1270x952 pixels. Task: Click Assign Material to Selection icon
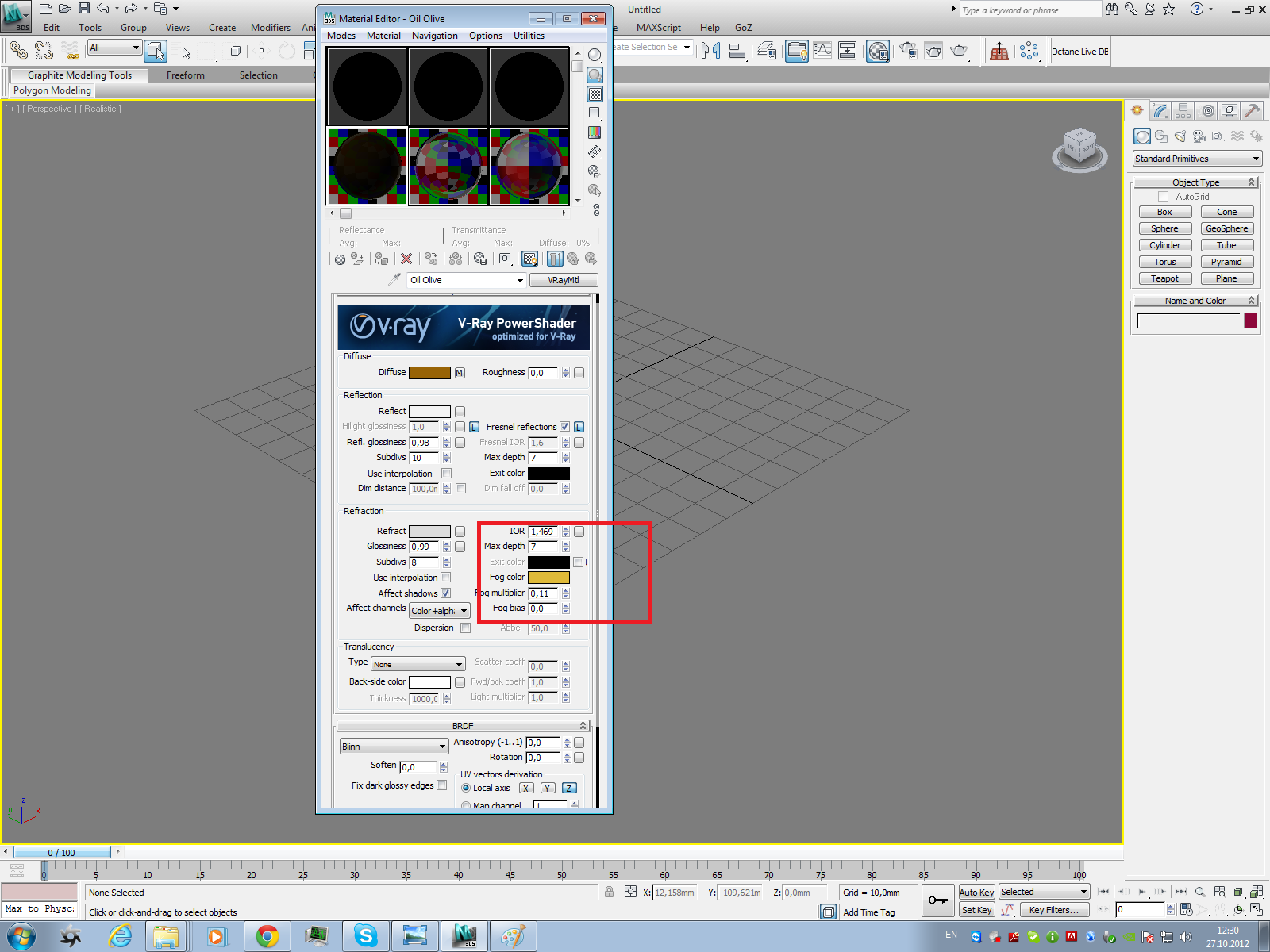click(x=382, y=259)
